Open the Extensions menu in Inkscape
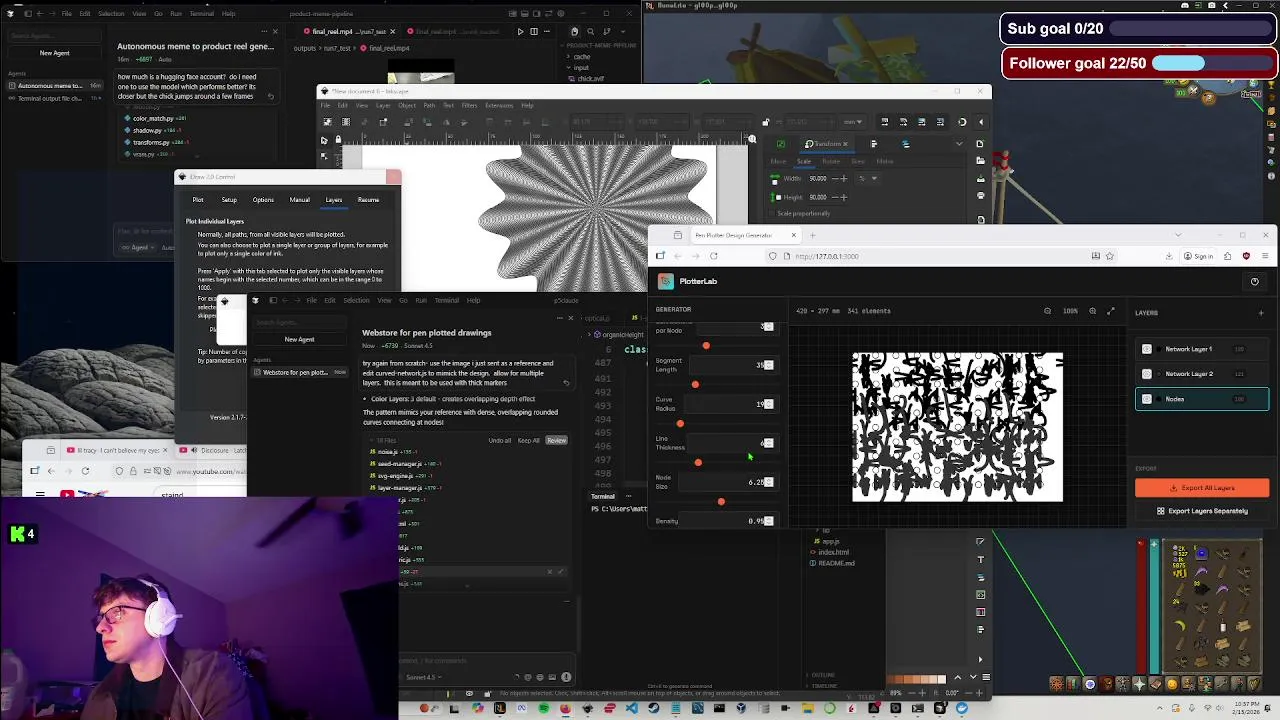This screenshot has width=1280, height=720. [499, 105]
